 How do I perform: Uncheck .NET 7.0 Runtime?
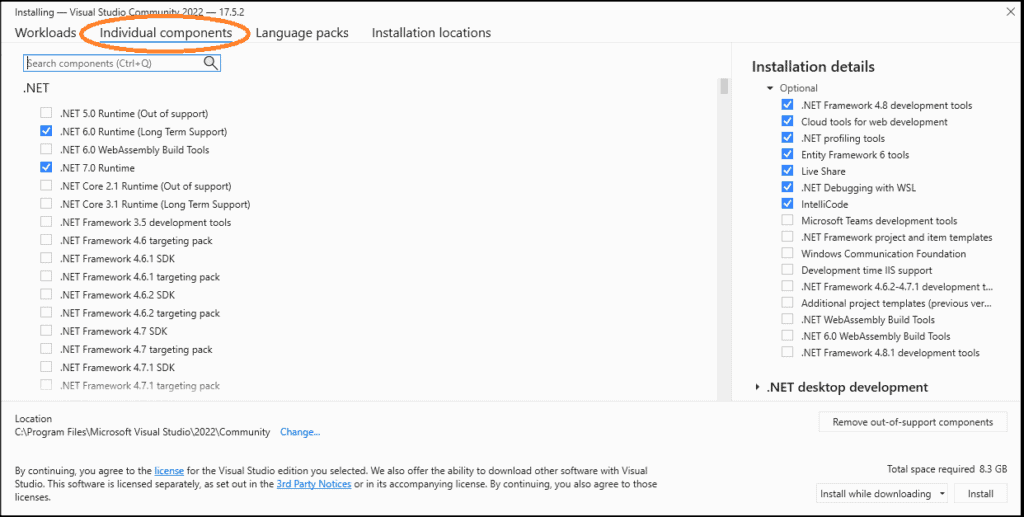click(46, 168)
